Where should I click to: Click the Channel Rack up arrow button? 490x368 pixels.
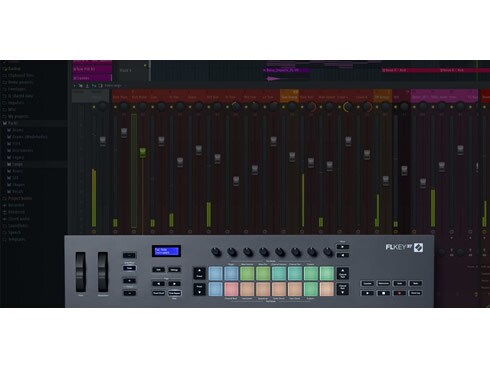click(x=342, y=273)
